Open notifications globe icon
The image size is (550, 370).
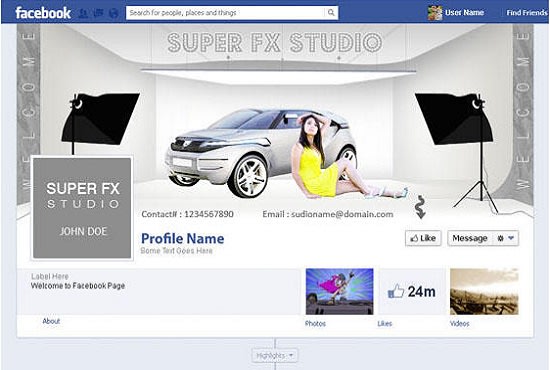[114, 13]
